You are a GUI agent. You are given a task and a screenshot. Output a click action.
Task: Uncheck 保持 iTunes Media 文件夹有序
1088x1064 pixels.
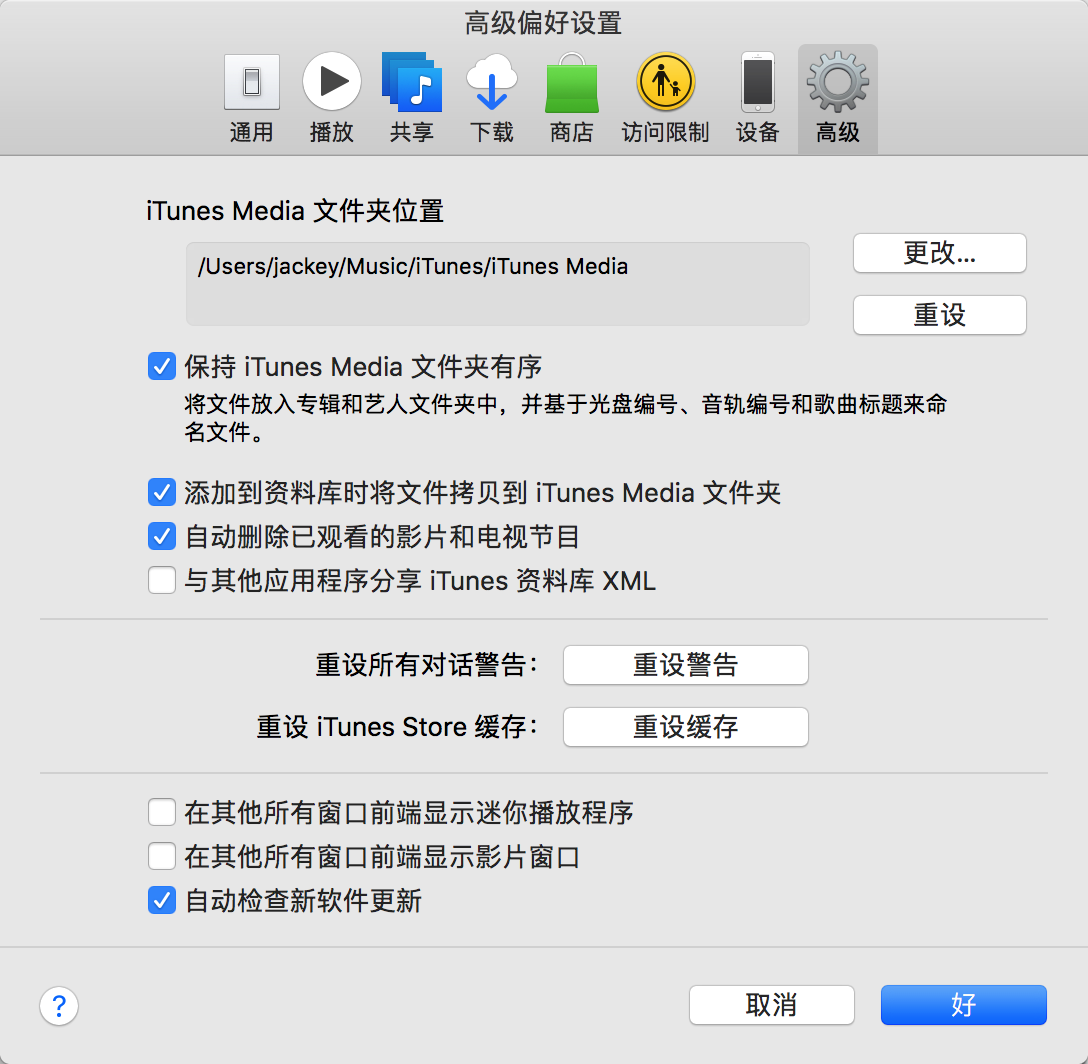tap(162, 366)
